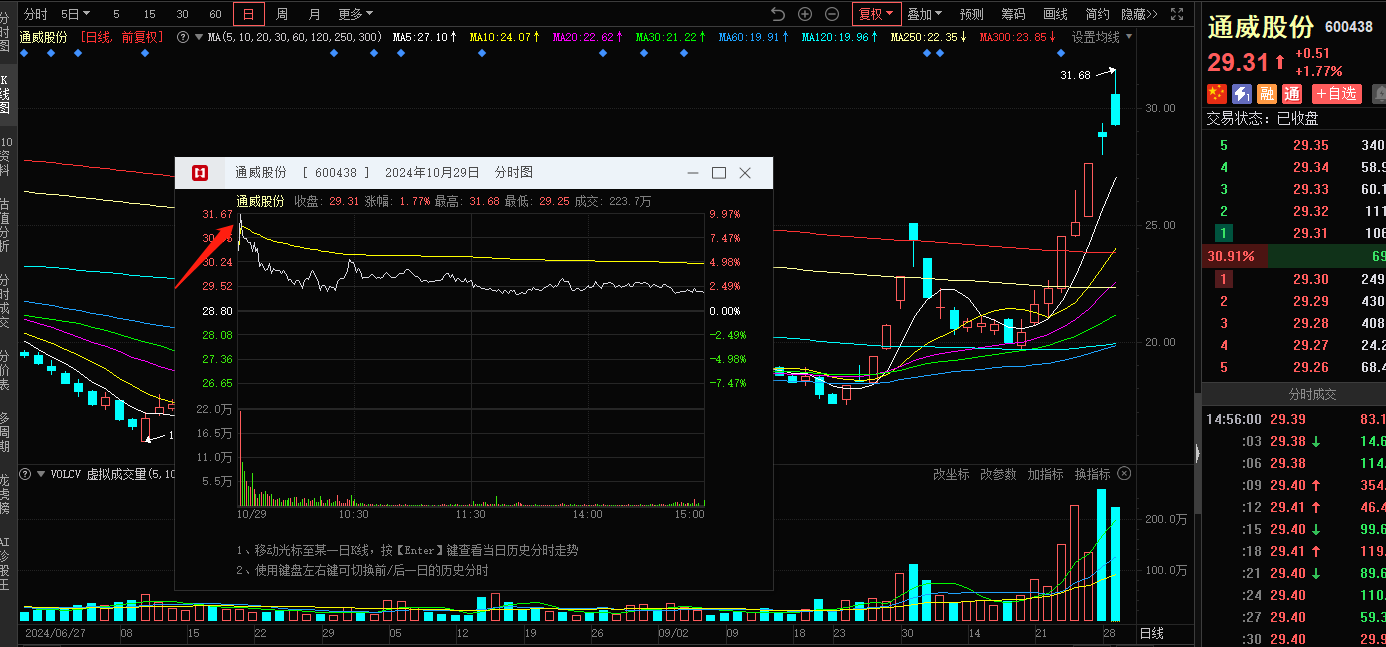Click the 分时图 label in popup title
The image size is (1386, 647).
[x=513, y=173]
